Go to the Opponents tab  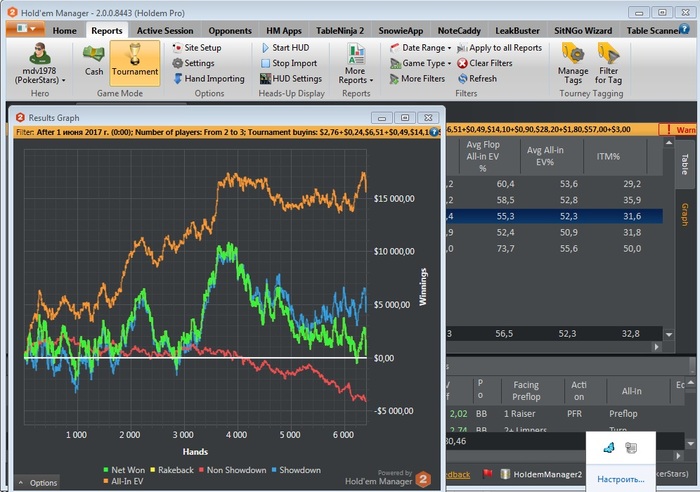click(x=230, y=31)
